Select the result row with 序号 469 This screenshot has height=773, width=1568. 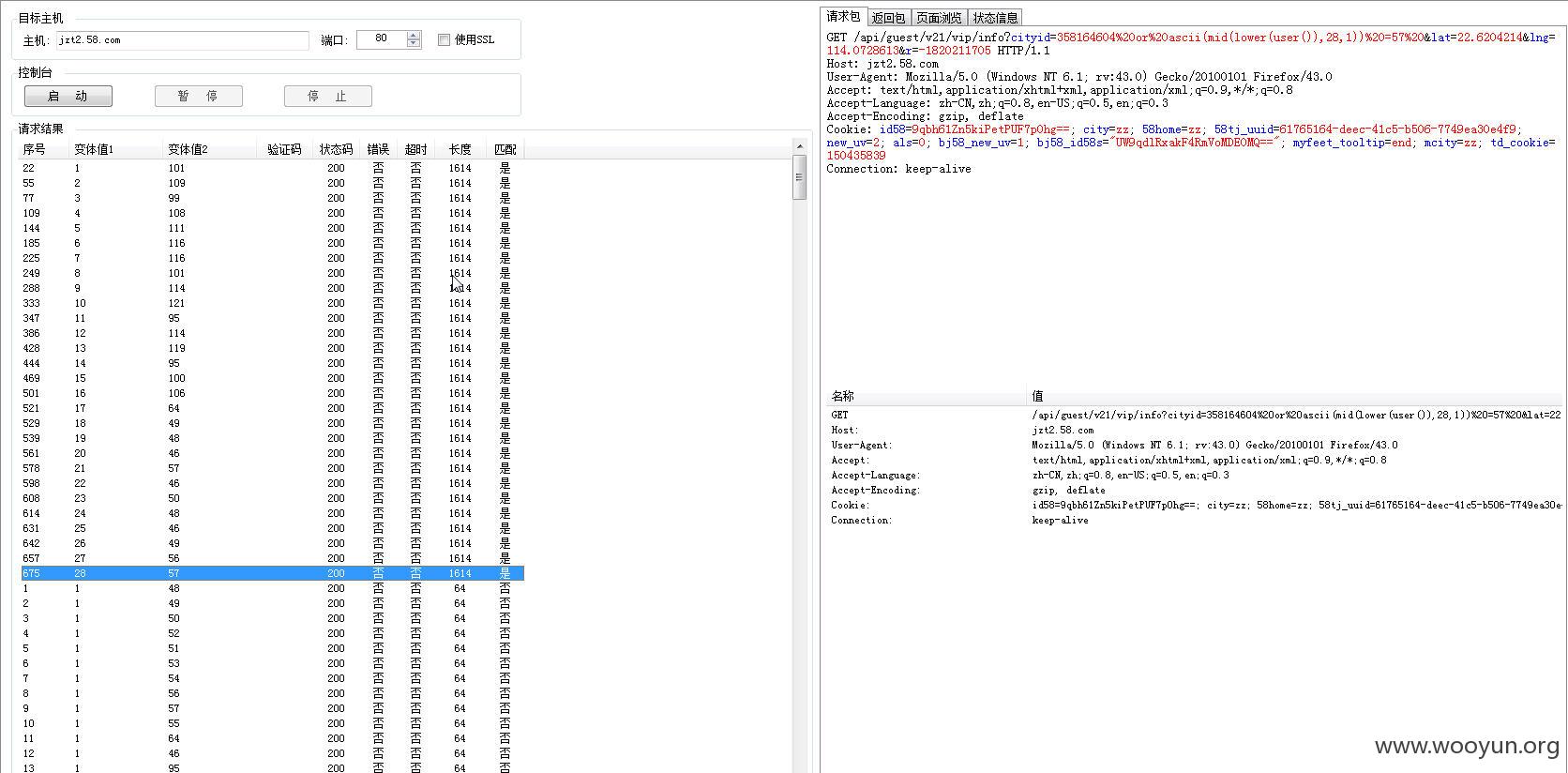click(x=272, y=378)
